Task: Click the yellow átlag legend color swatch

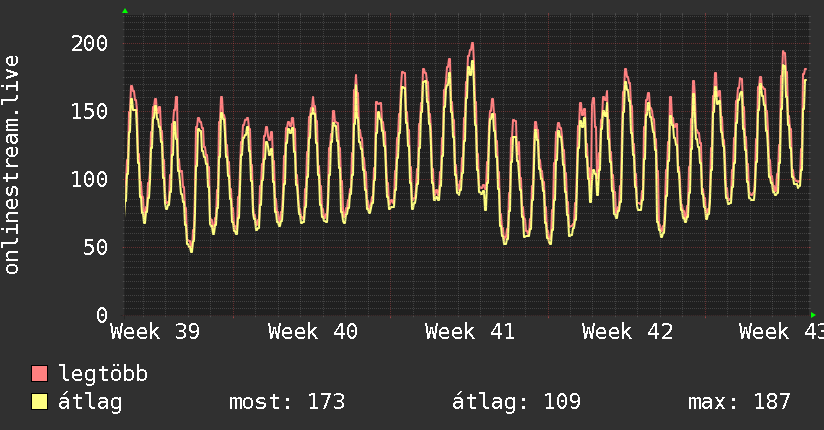Action: tap(39, 401)
